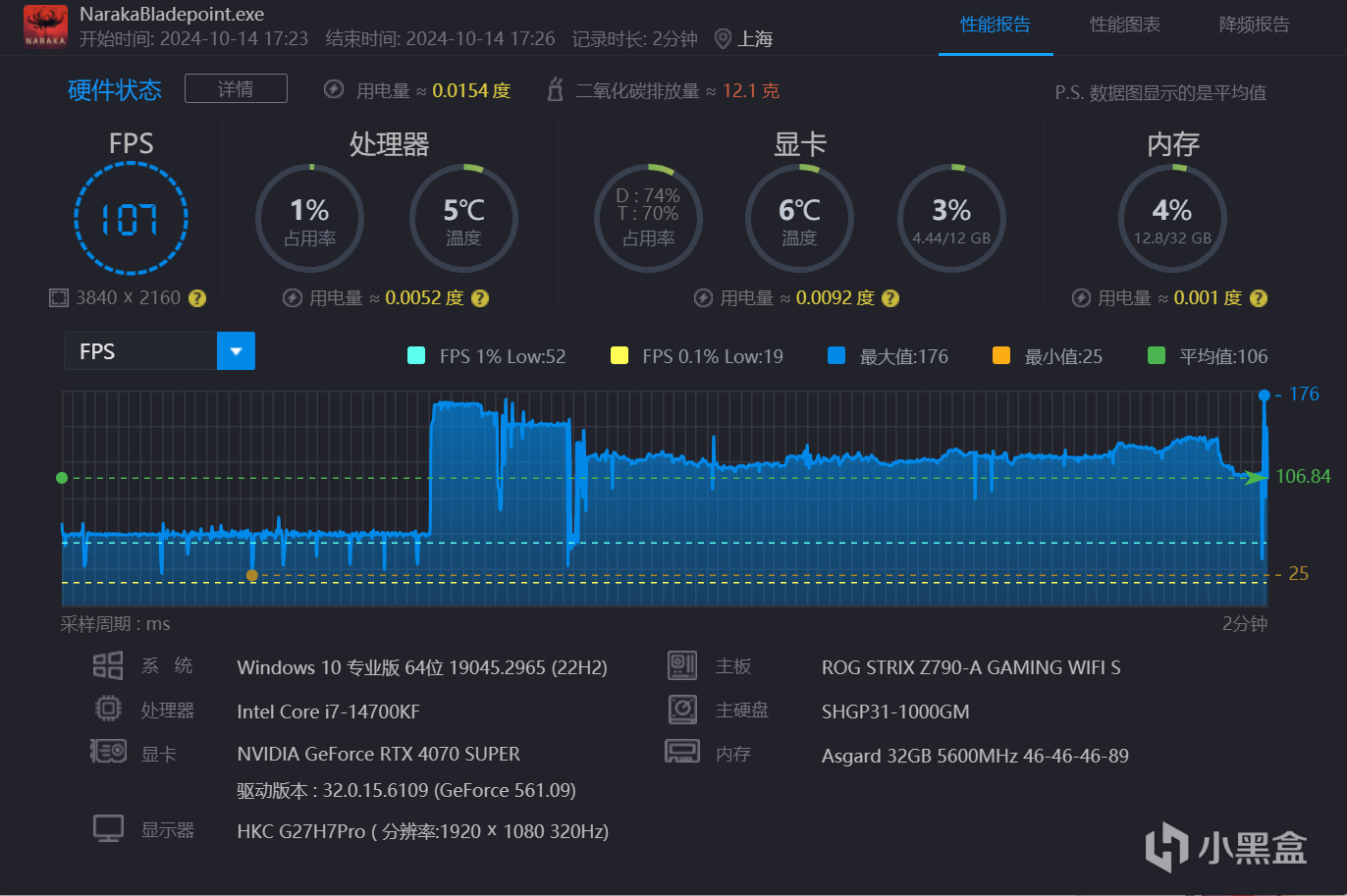Click the 处理器 CPU chip icon in specs list

click(x=108, y=709)
